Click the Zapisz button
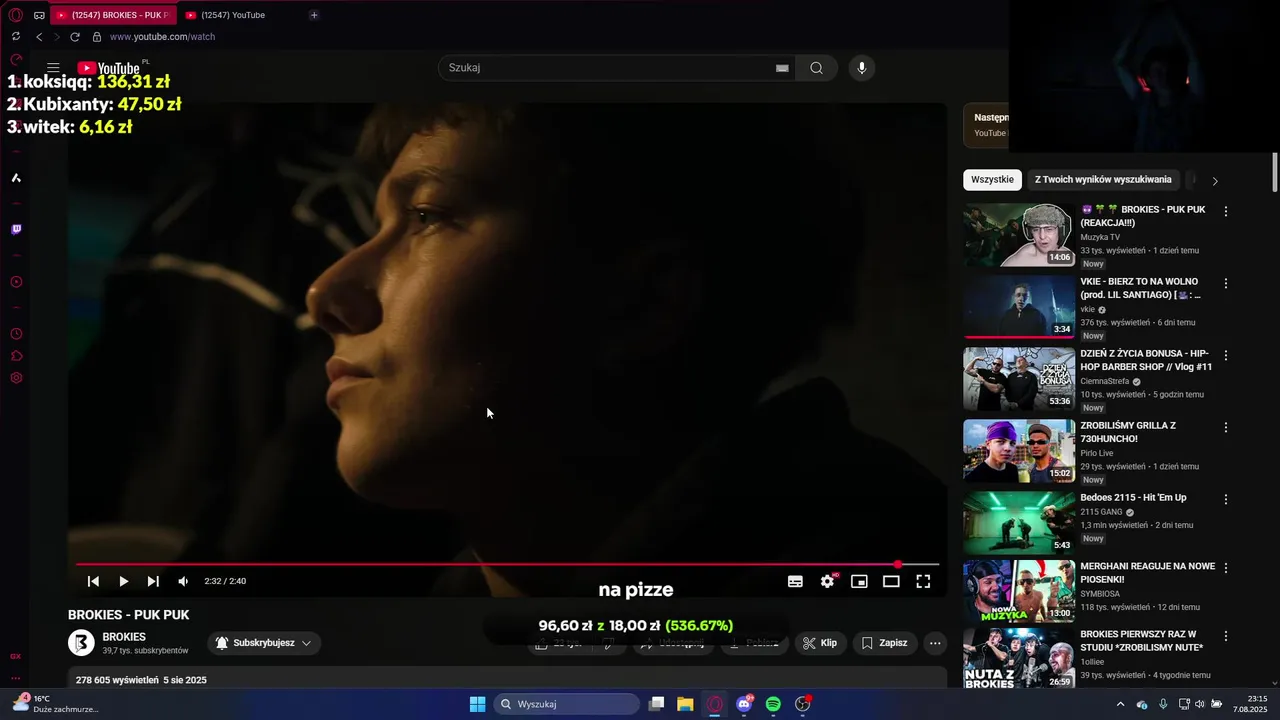The image size is (1280, 720). pos(885,643)
